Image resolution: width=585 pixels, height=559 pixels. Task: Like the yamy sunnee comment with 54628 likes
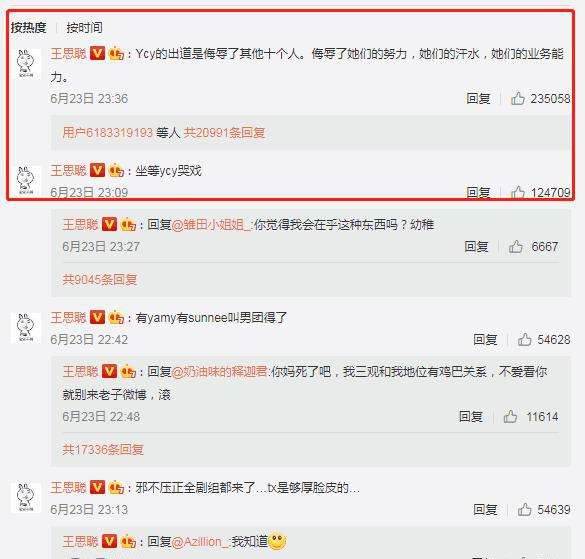click(x=525, y=340)
